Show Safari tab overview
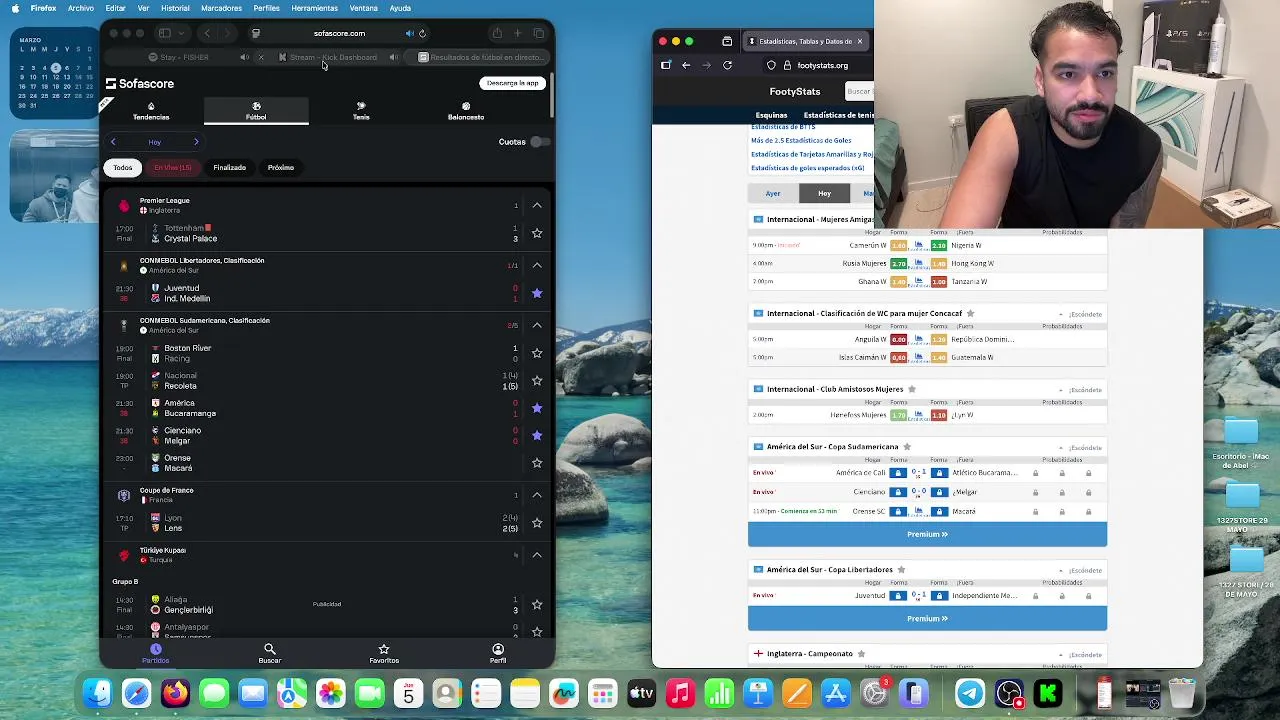1280x720 pixels. tap(538, 33)
